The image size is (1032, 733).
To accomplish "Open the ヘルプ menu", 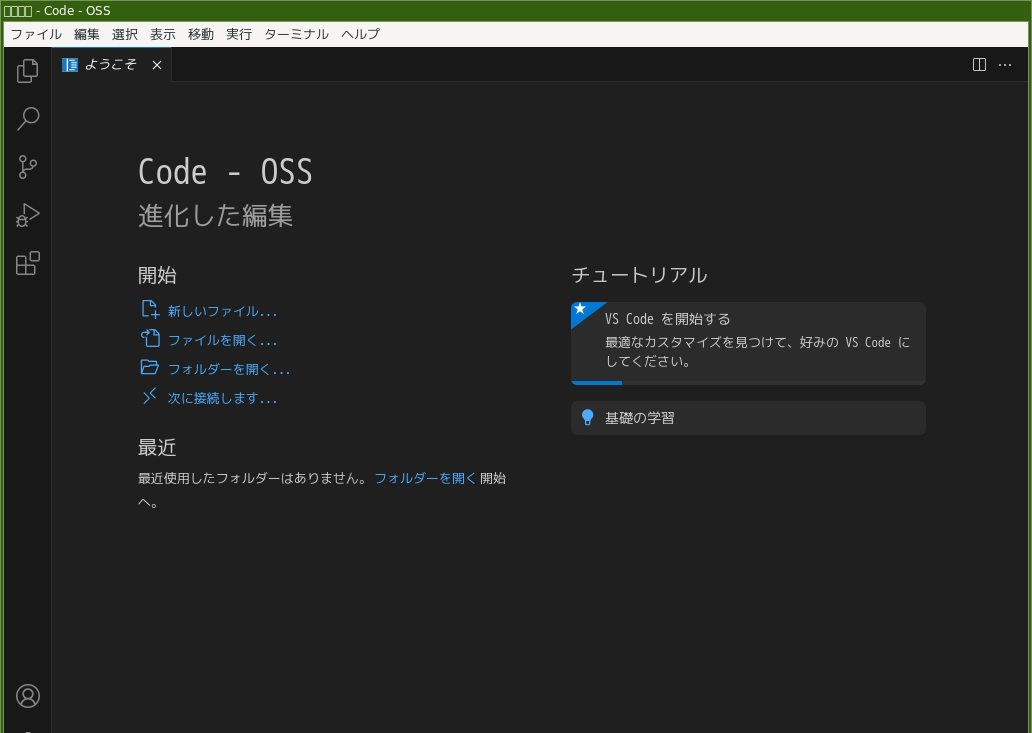I will point(361,34).
